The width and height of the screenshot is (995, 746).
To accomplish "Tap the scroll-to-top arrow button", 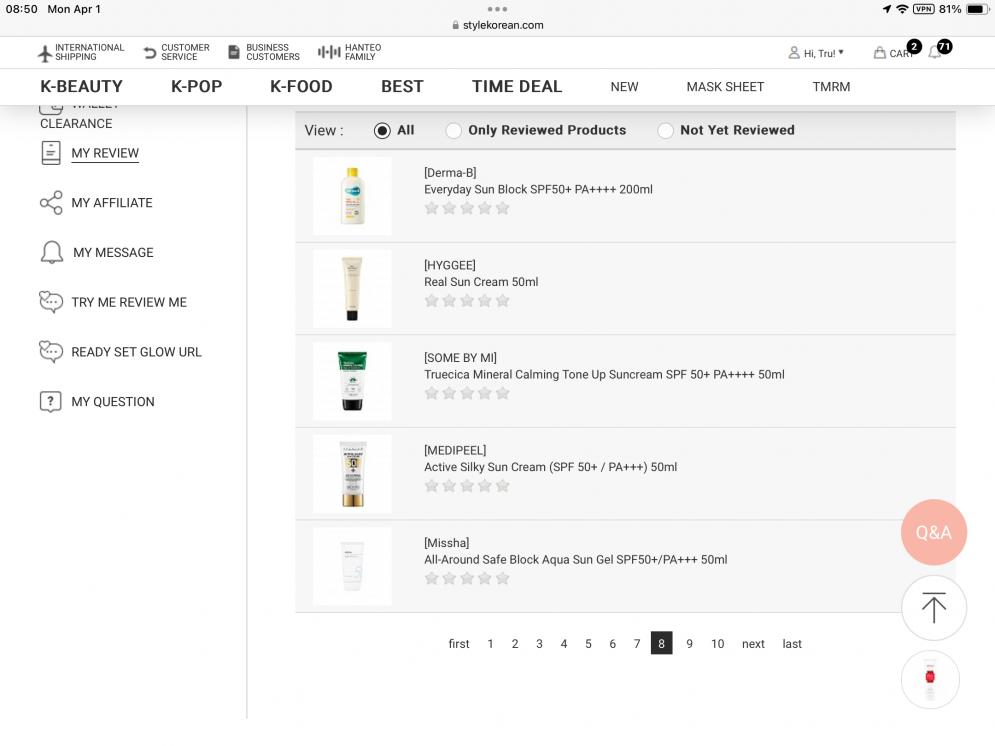I will tap(933, 608).
